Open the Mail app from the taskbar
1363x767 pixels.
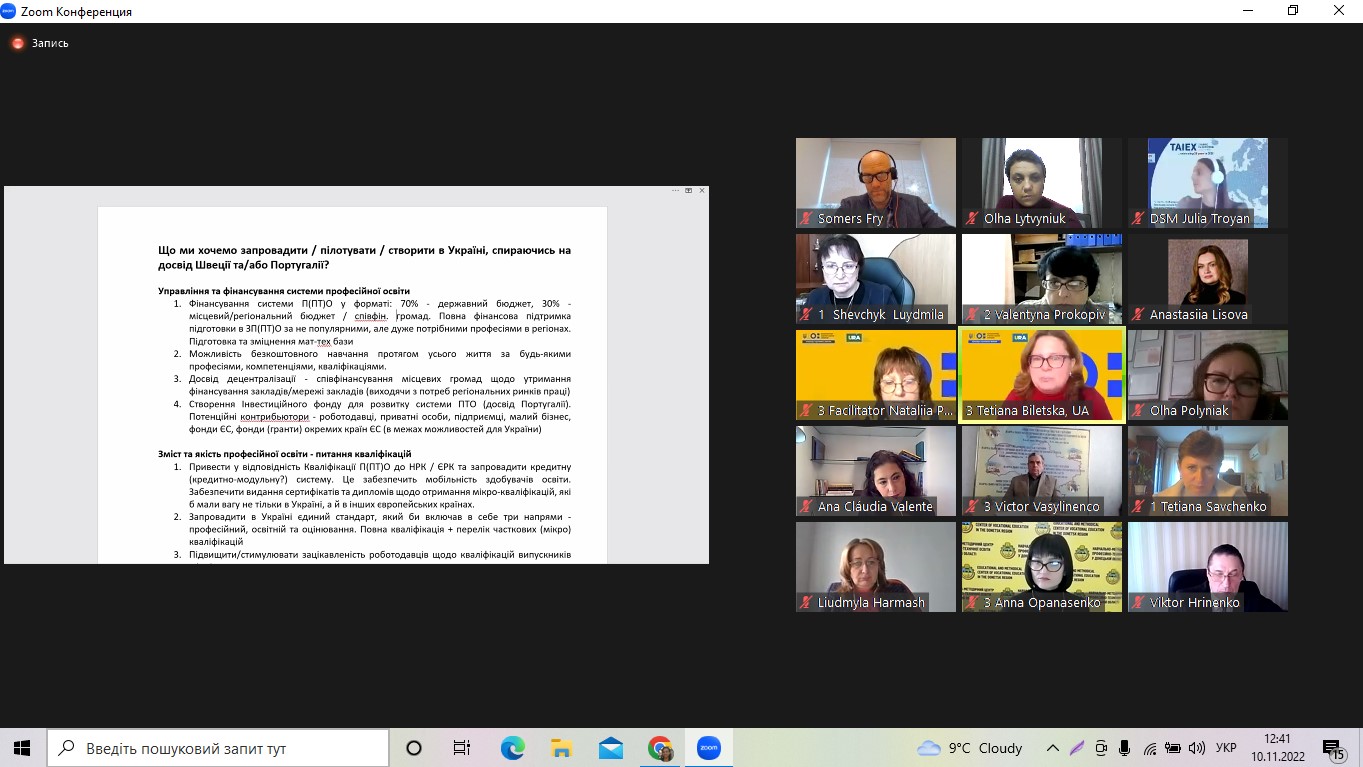pyautogui.click(x=610, y=748)
